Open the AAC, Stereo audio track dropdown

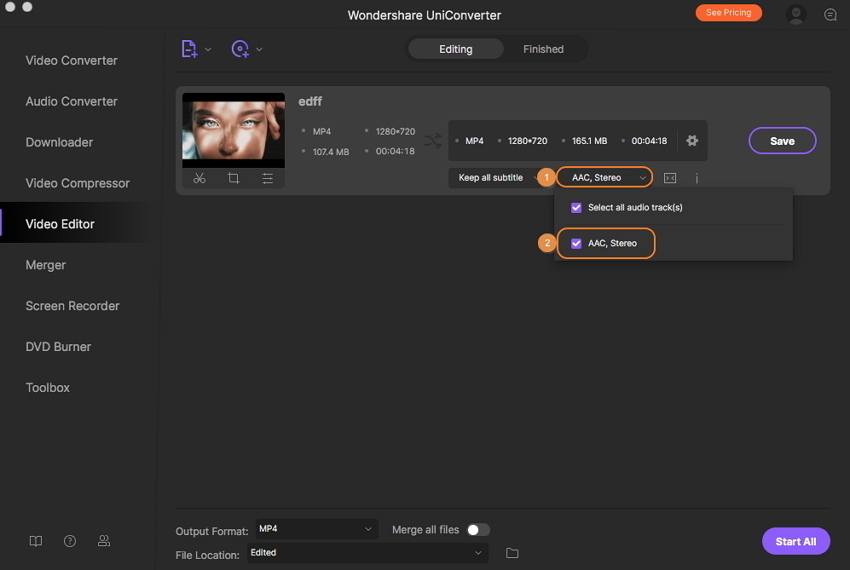(x=604, y=177)
